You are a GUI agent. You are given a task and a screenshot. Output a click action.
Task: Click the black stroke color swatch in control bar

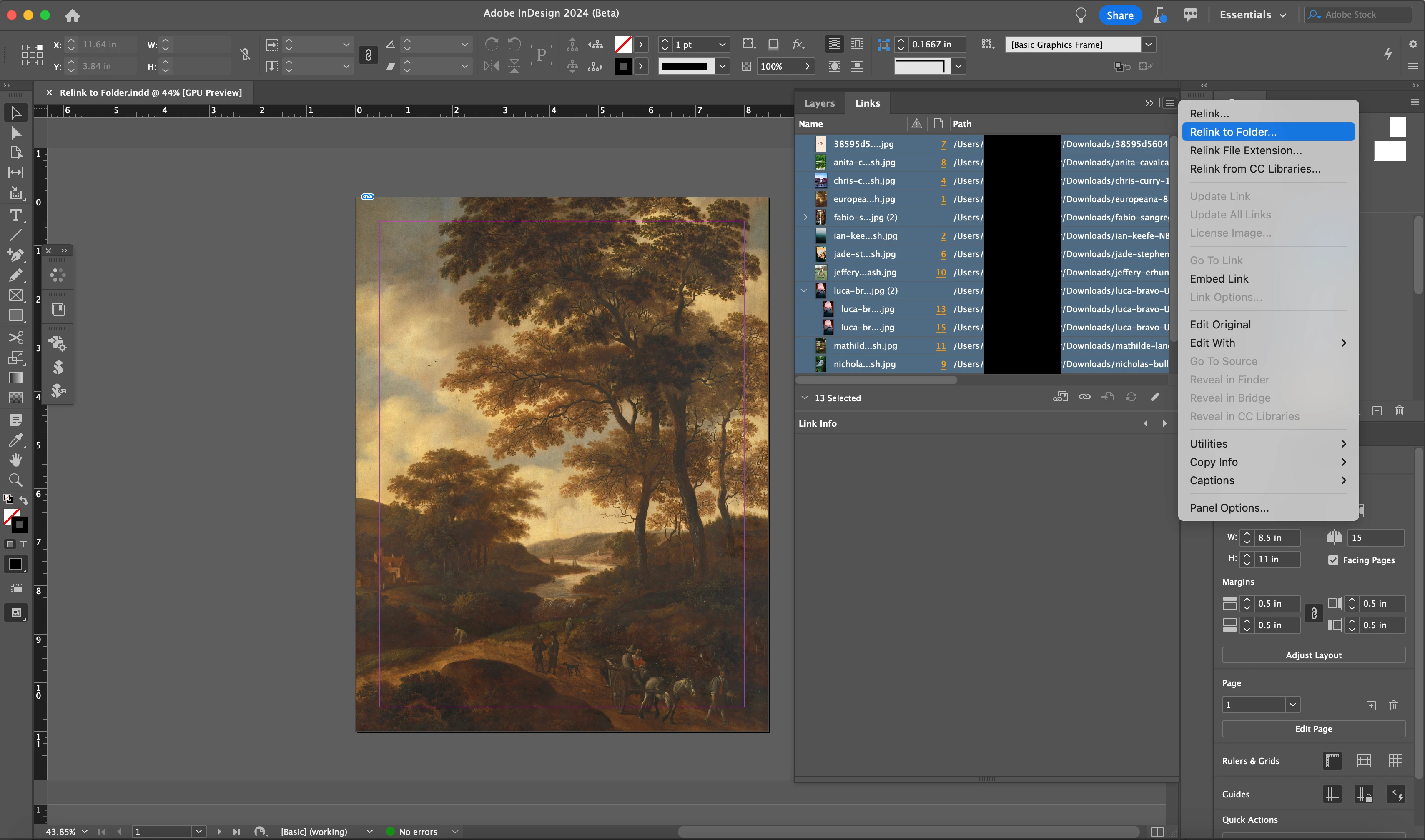623,66
